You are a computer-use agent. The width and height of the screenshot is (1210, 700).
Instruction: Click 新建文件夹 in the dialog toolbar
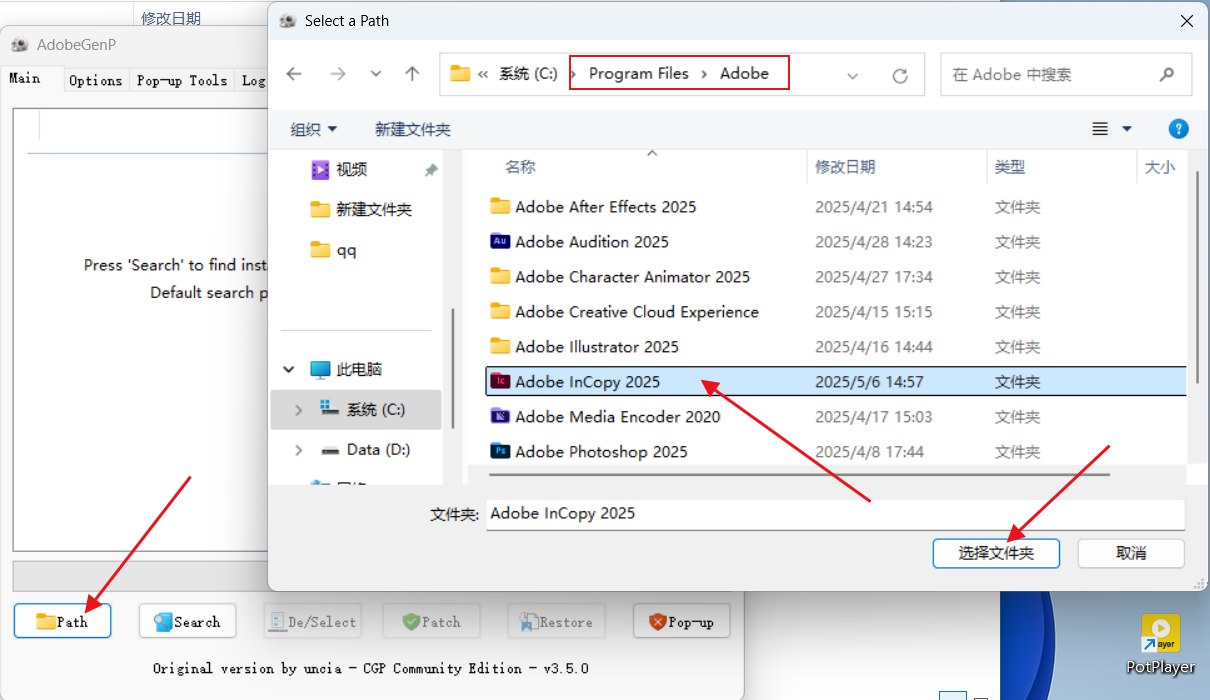pyautogui.click(x=413, y=129)
